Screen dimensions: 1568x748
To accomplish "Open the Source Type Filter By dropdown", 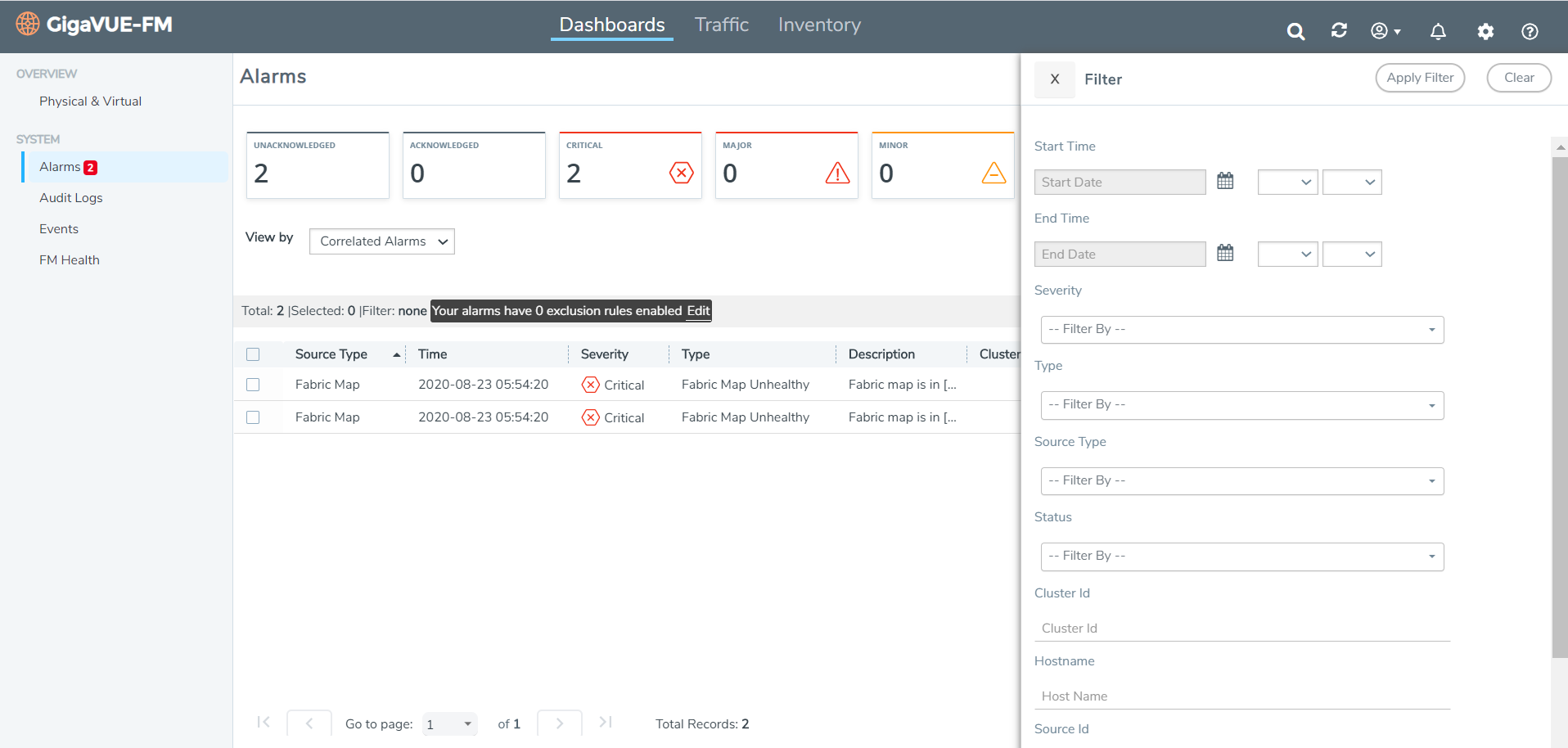I will click(x=1241, y=481).
